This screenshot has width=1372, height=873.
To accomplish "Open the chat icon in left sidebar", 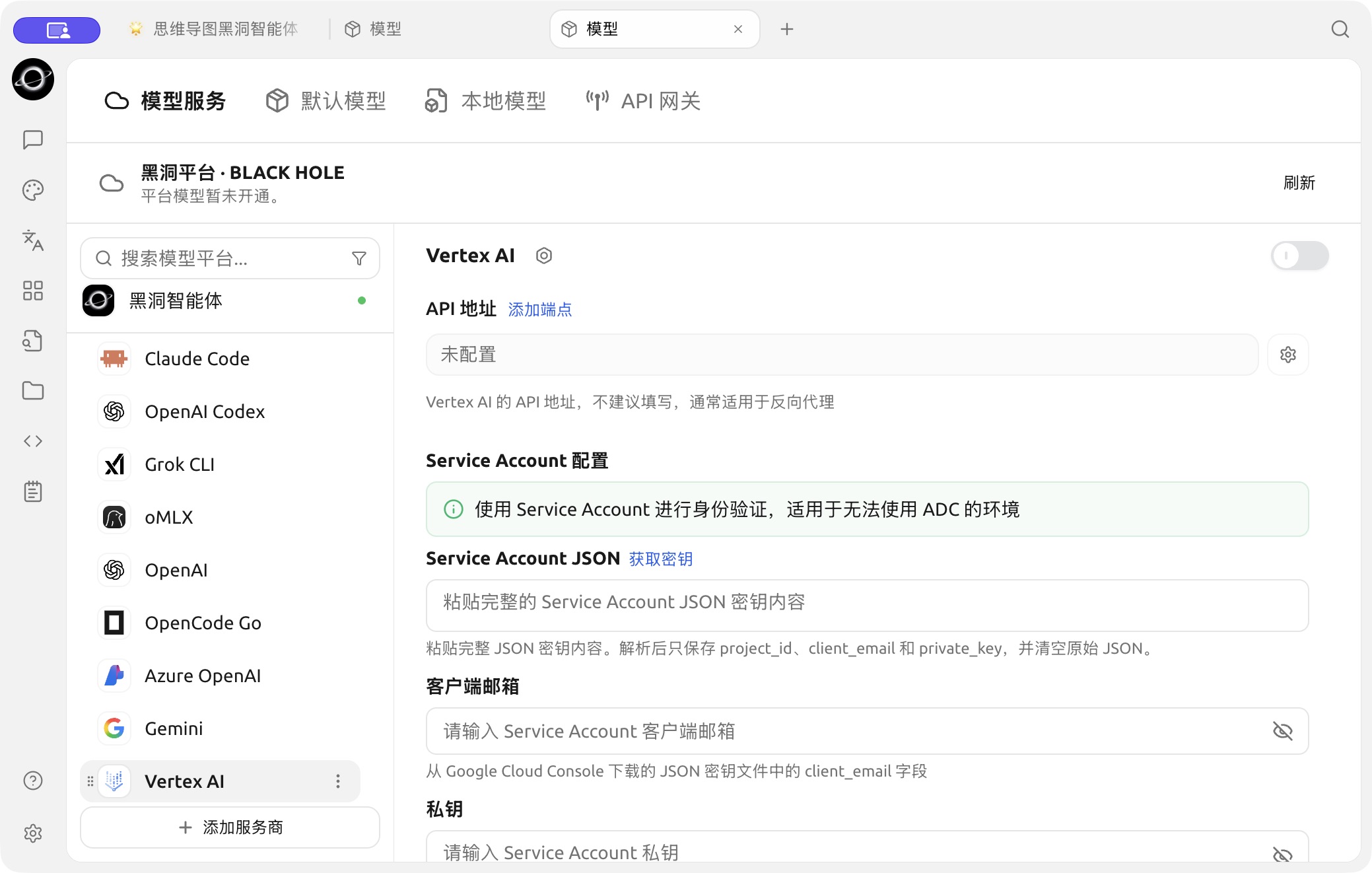I will [33, 139].
